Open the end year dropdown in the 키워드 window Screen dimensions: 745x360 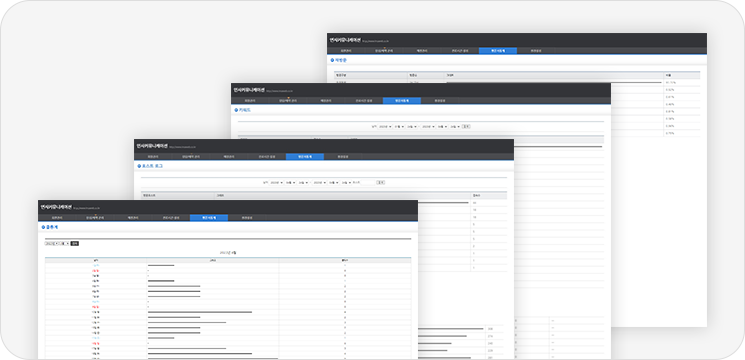429,127
